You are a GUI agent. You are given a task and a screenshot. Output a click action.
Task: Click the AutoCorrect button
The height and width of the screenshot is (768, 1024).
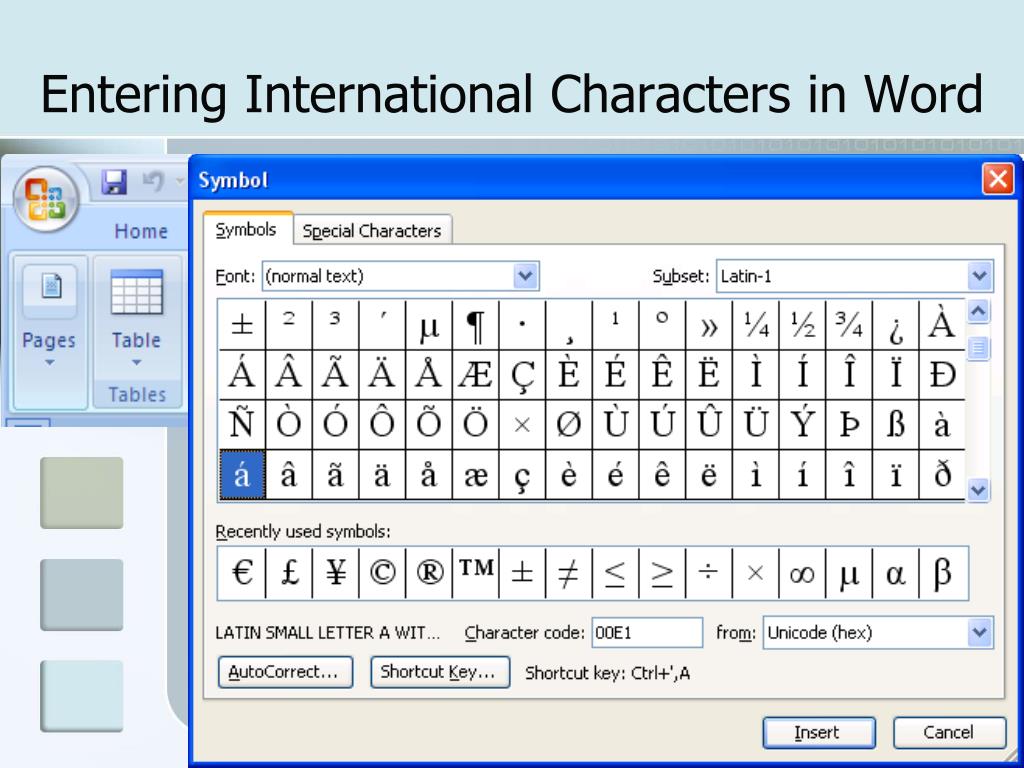pos(285,672)
